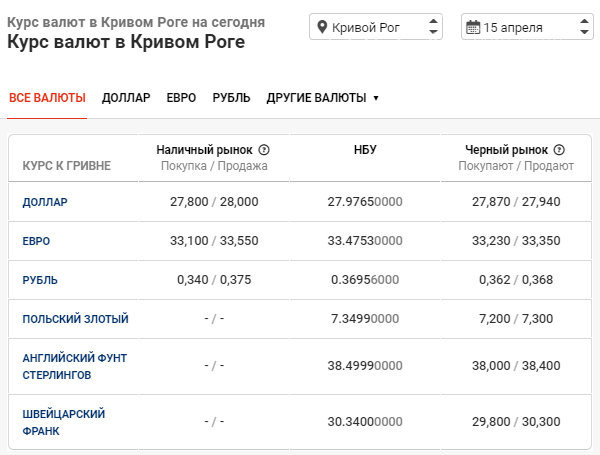Open the Польский злотый link
600x455 pixels.
coord(75,319)
